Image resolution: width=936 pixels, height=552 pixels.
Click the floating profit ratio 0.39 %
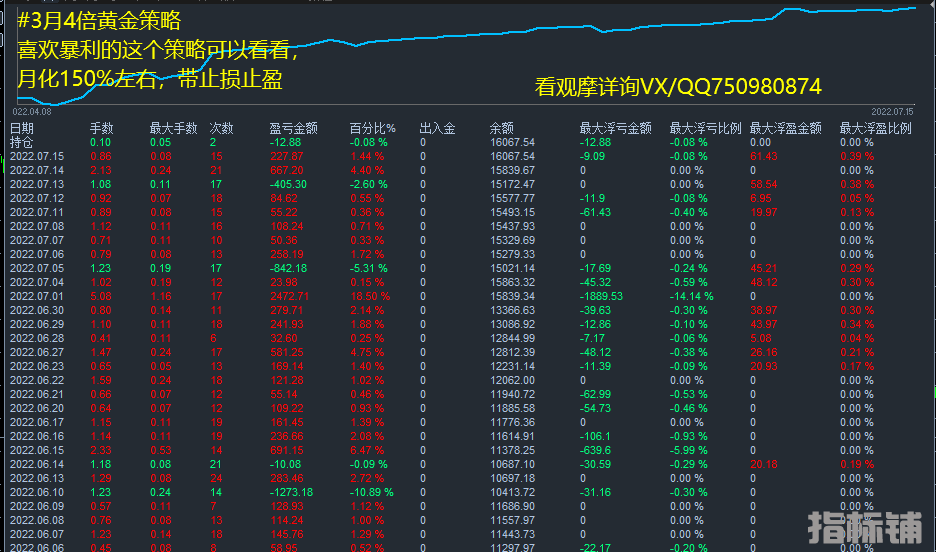point(857,156)
